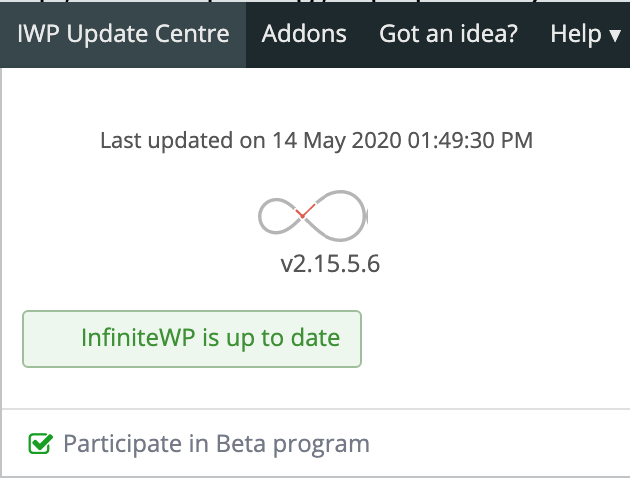
Task: Open the IWP Update Centre tab
Action: point(123,34)
